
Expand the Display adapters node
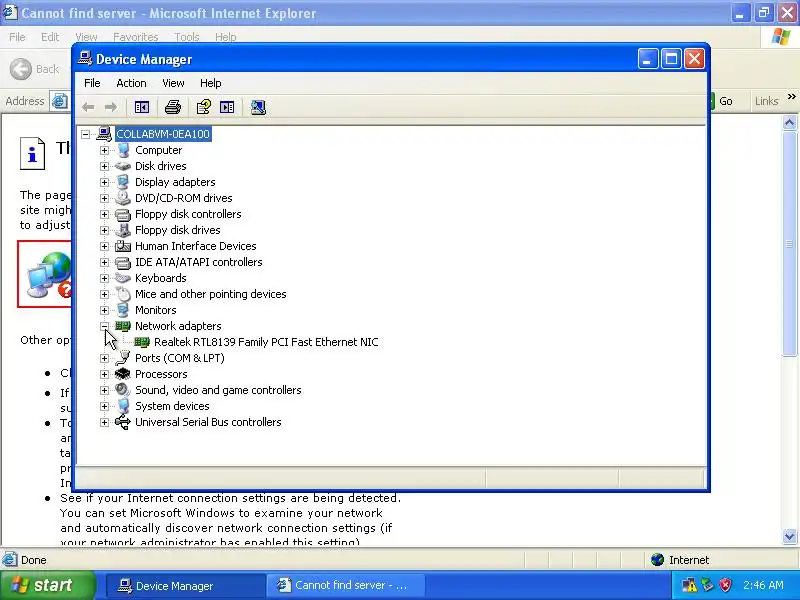(104, 182)
